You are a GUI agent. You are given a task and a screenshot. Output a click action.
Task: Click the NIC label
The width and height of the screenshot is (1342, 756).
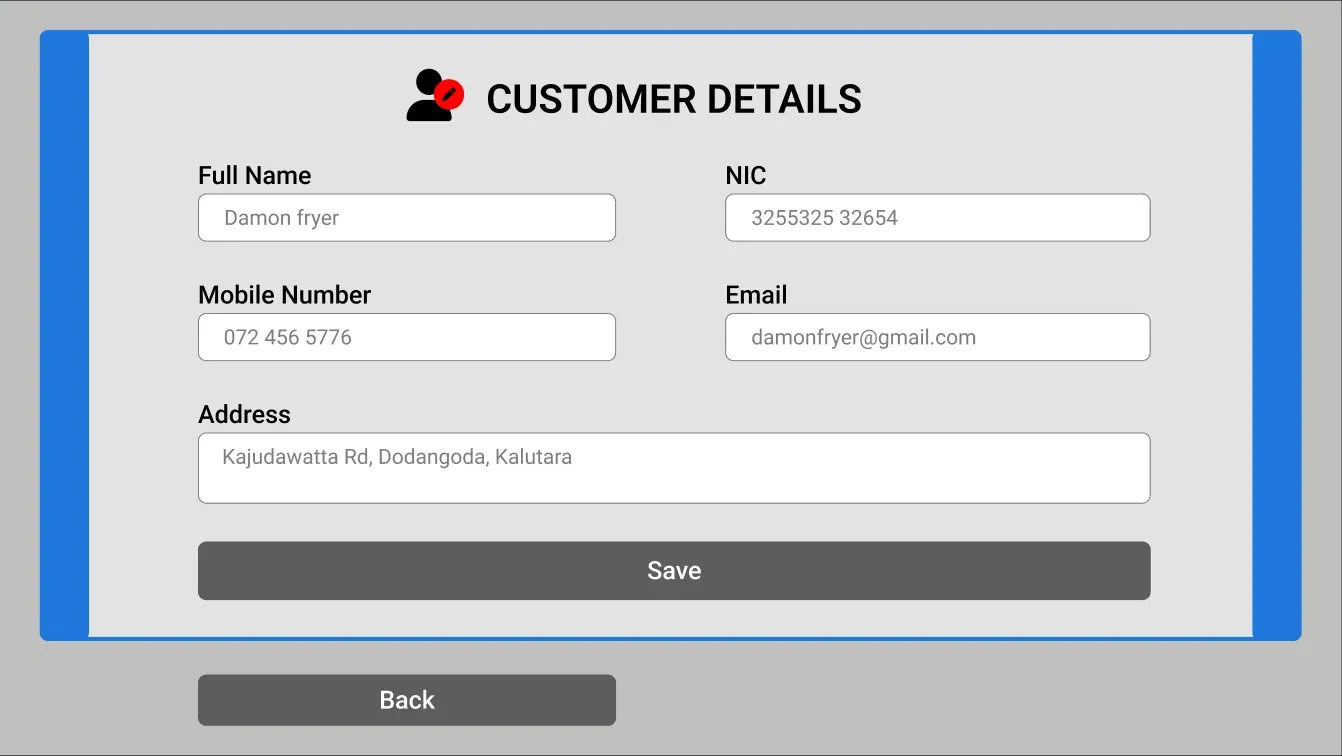pyautogui.click(x=746, y=176)
